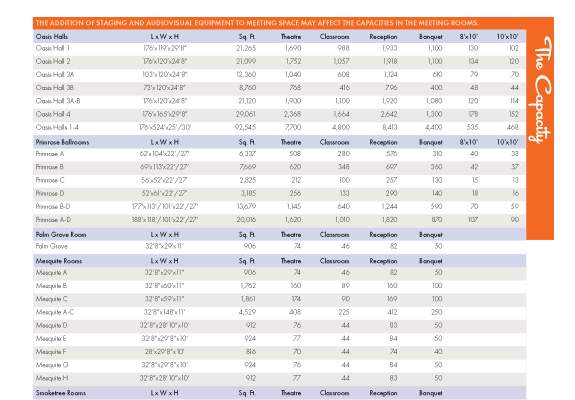
Task: Select the 'Banquet' header in the Mesquite Rooms section
Action: click(431, 261)
